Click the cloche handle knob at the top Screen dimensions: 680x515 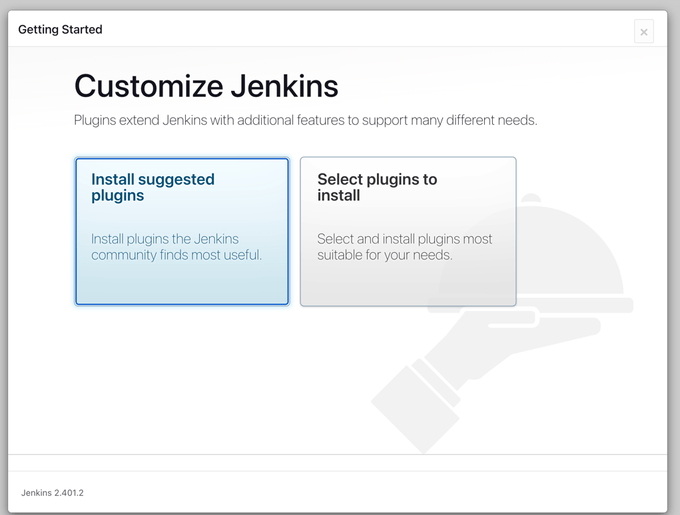530,199
